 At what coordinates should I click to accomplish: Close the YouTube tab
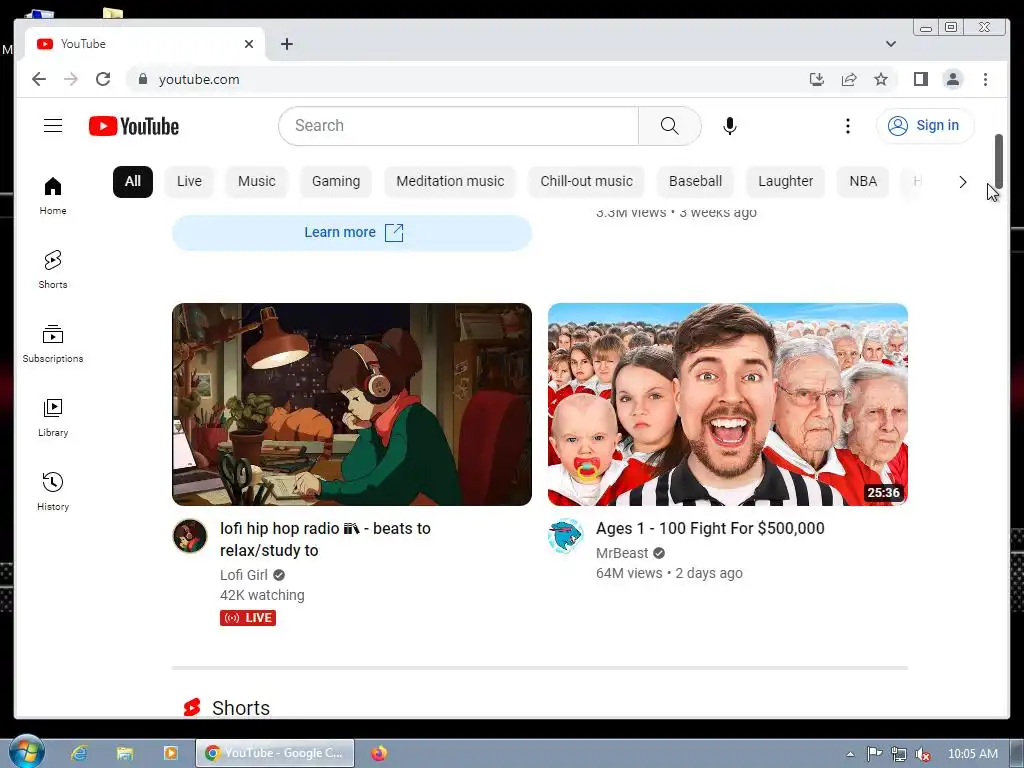249,44
